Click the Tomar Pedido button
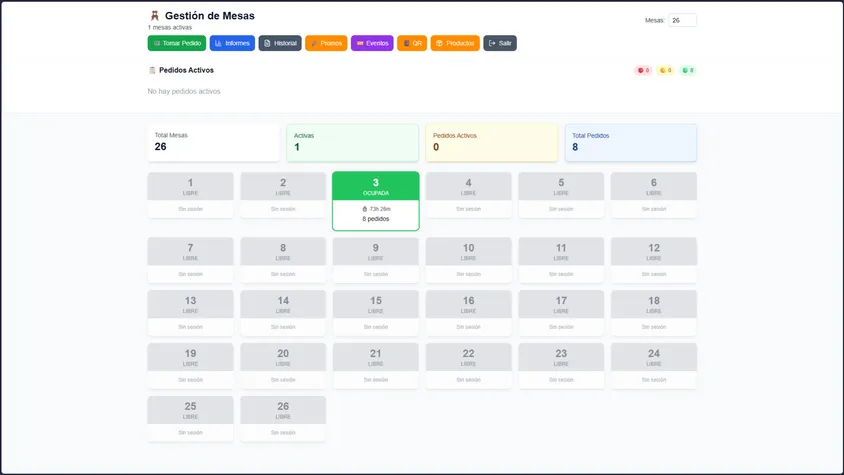Screen dimensions: 844x475 [177, 43]
